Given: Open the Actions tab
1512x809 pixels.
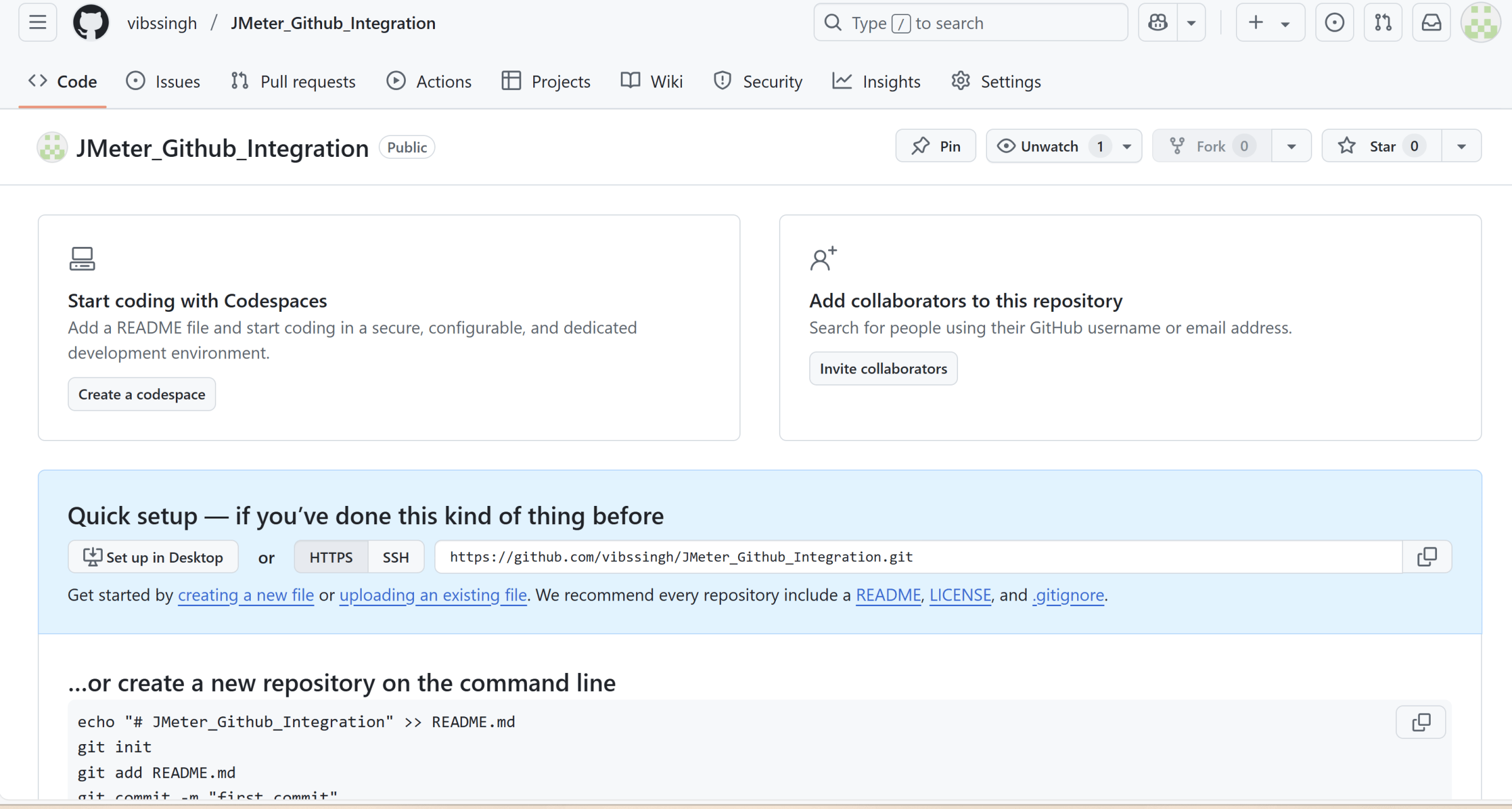Looking at the screenshot, I should click(429, 81).
